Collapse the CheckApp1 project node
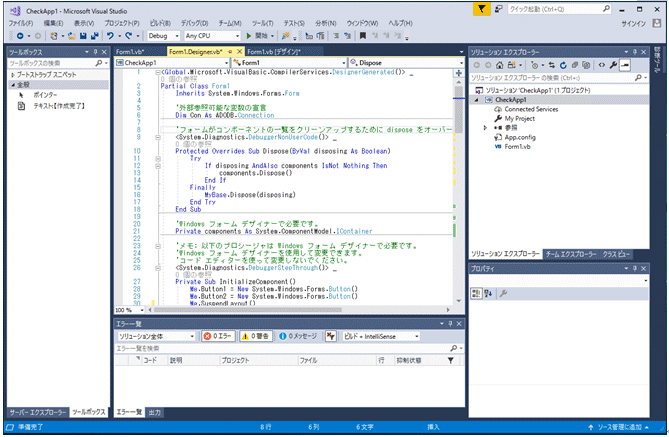The image size is (669, 437). click(x=477, y=100)
